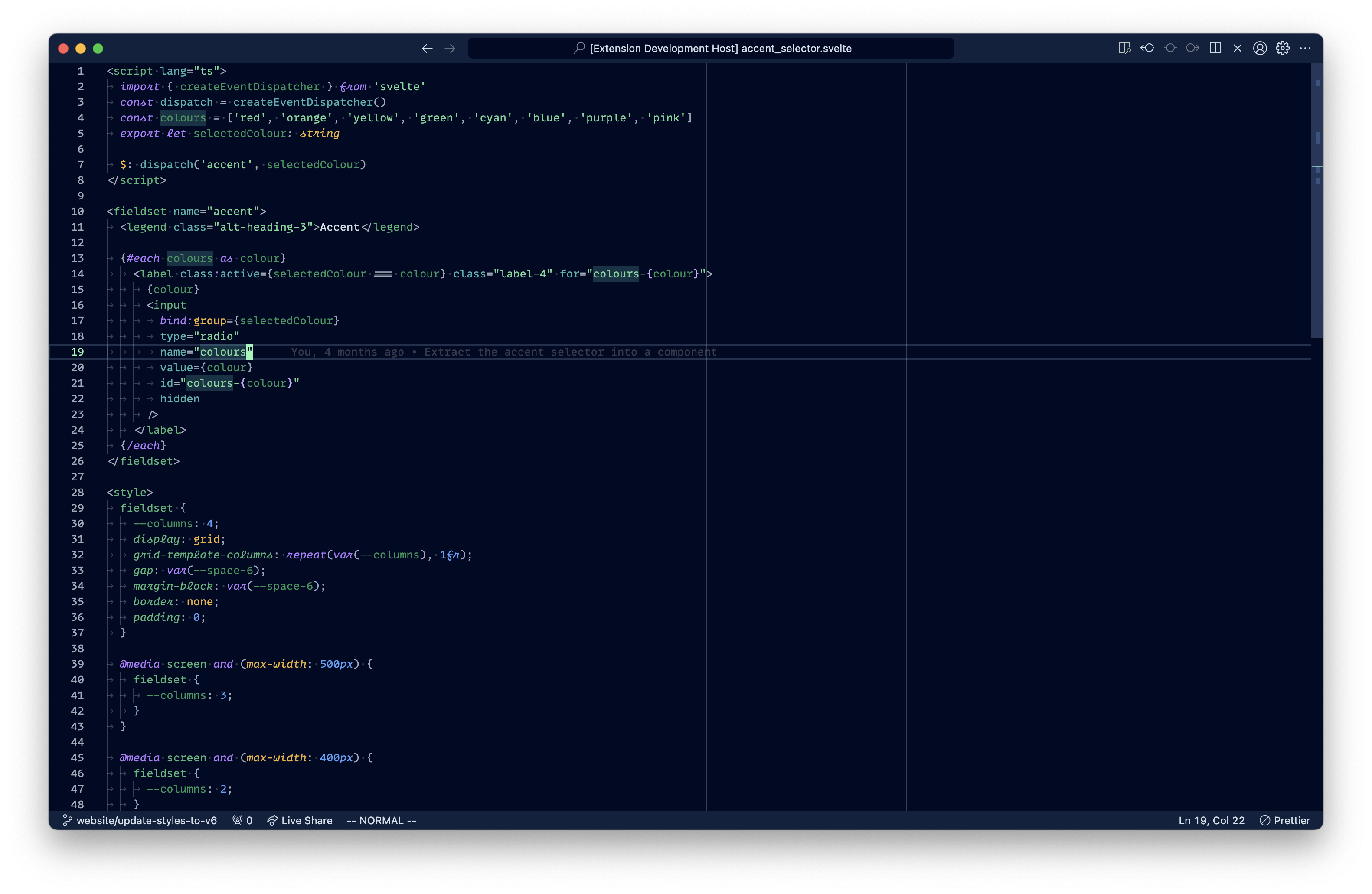The width and height of the screenshot is (1372, 894).
Task: Open the Manage gear icon
Action: pyautogui.click(x=1282, y=48)
